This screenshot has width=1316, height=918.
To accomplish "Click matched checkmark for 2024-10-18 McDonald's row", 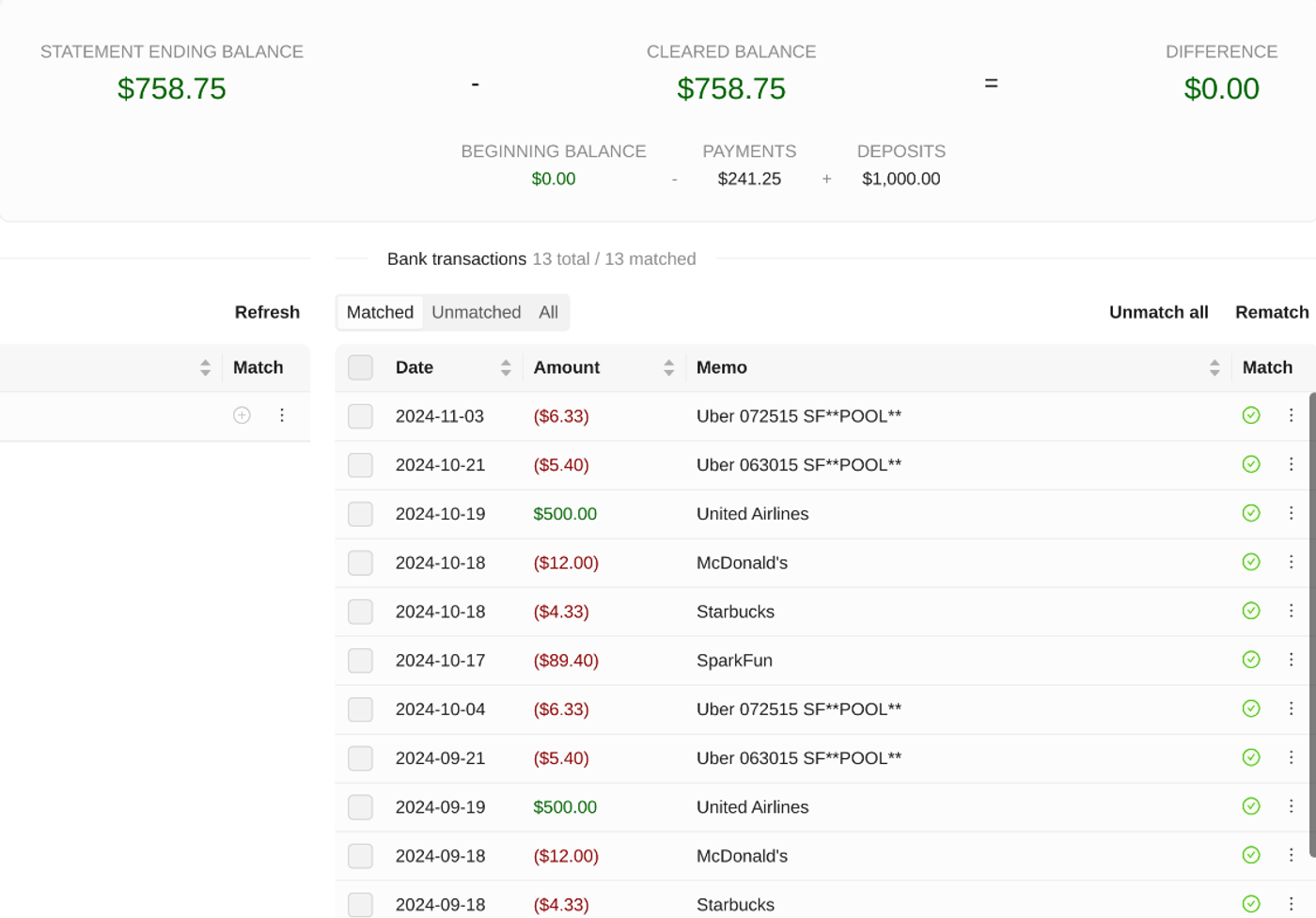I will coord(1251,562).
